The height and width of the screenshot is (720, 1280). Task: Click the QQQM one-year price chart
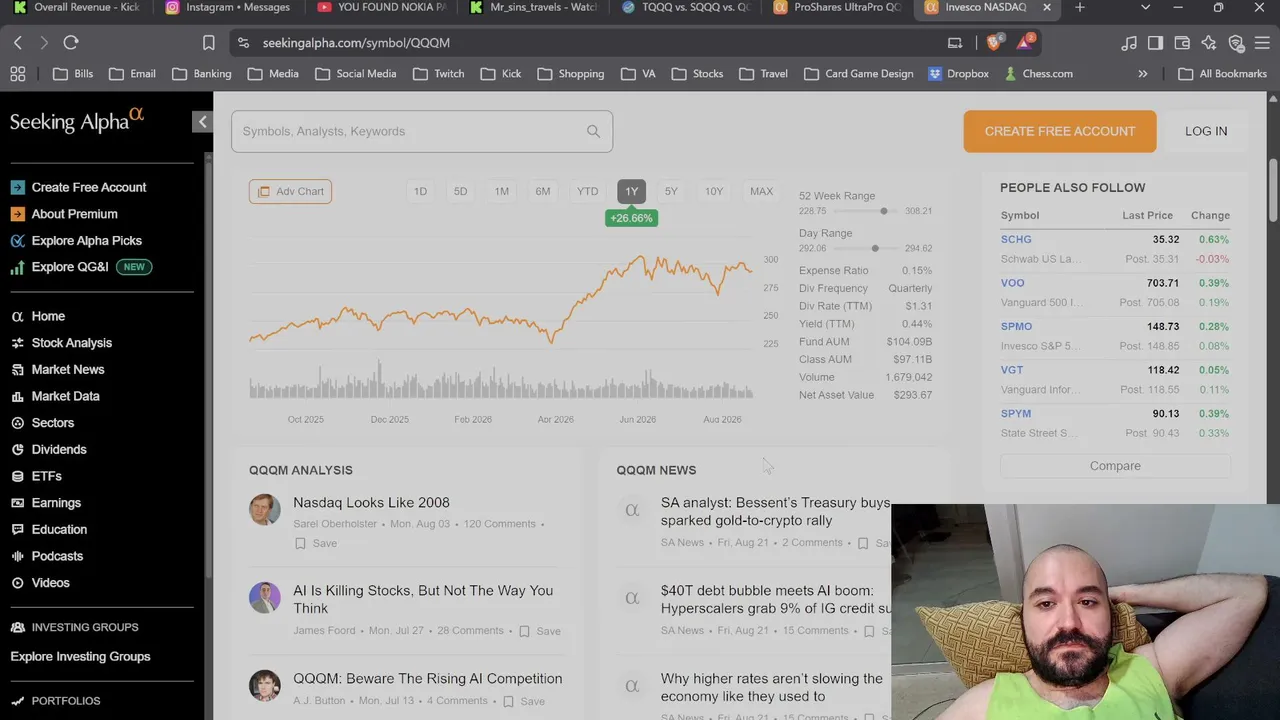501,300
